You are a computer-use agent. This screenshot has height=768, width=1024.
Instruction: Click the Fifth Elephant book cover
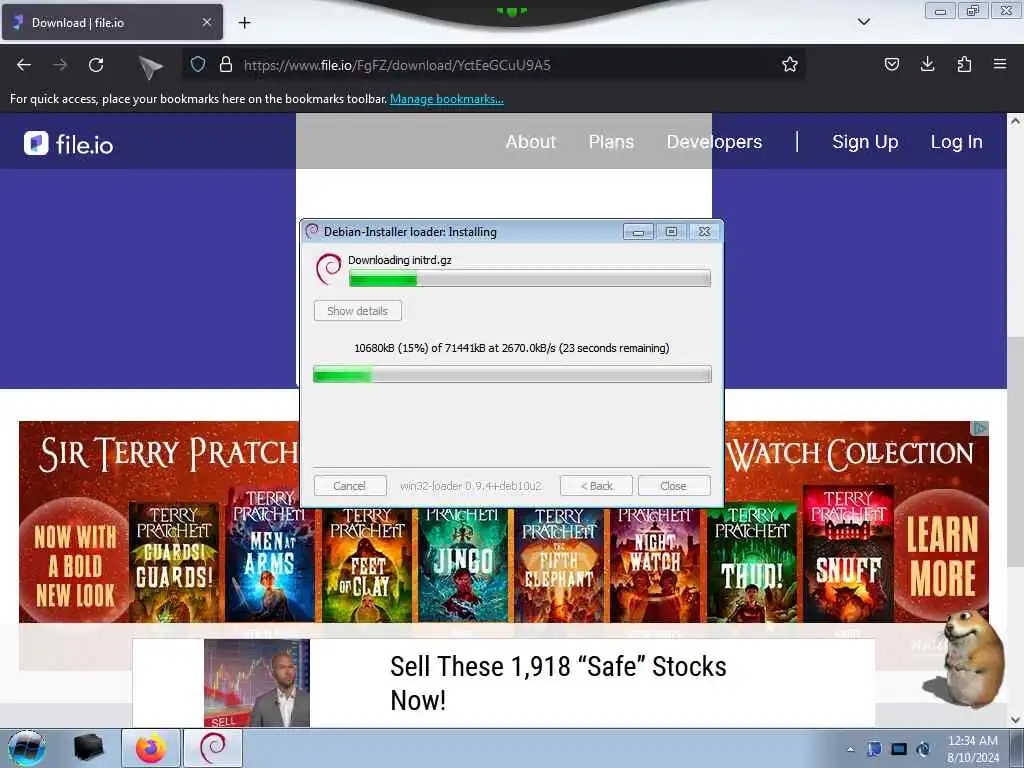(560, 566)
